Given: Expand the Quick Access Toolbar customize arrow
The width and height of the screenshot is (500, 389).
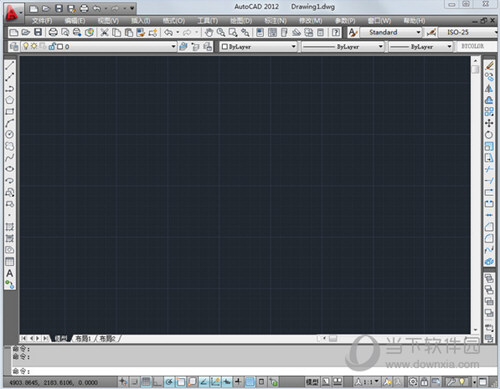Looking at the screenshot, I should click(132, 8).
